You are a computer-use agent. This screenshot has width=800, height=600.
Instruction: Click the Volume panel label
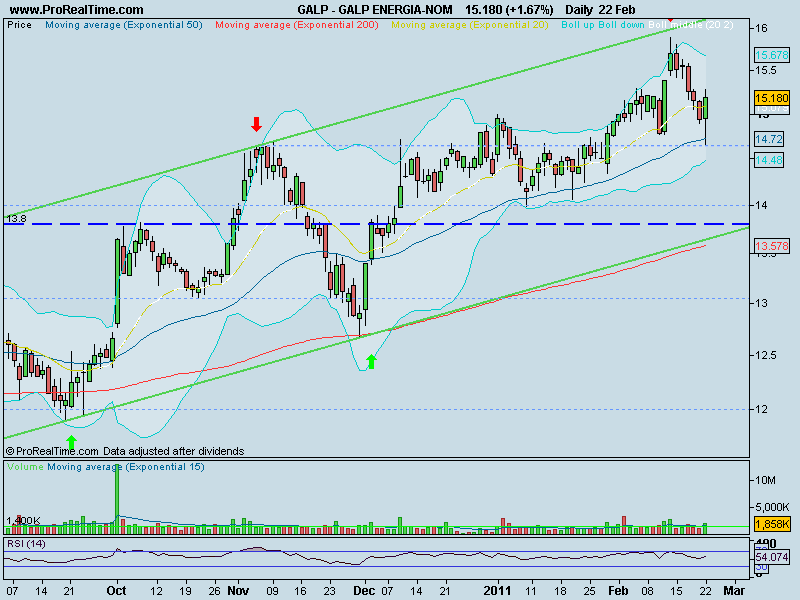click(25, 467)
